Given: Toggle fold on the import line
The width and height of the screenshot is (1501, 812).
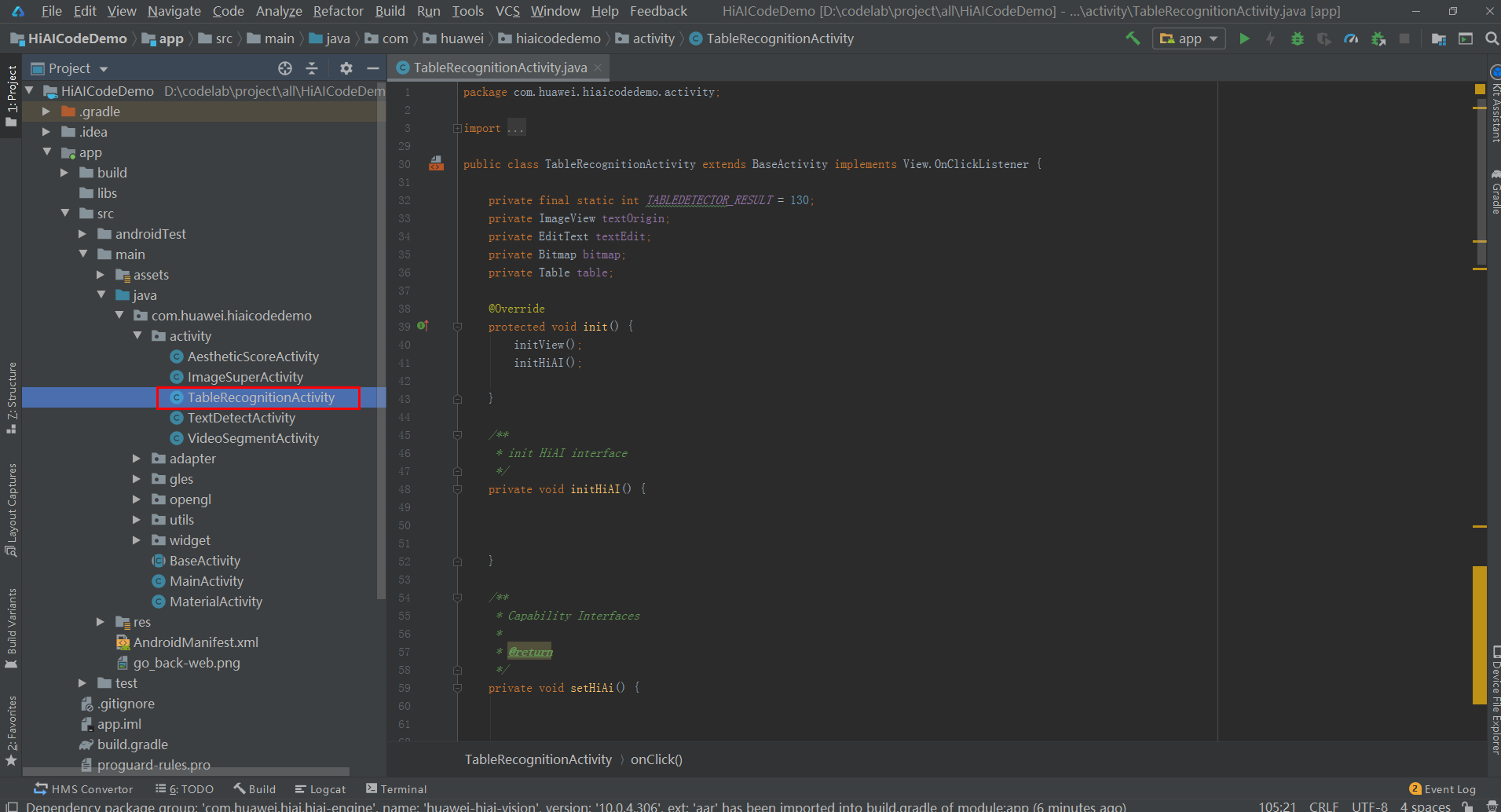Looking at the screenshot, I should tap(456, 128).
